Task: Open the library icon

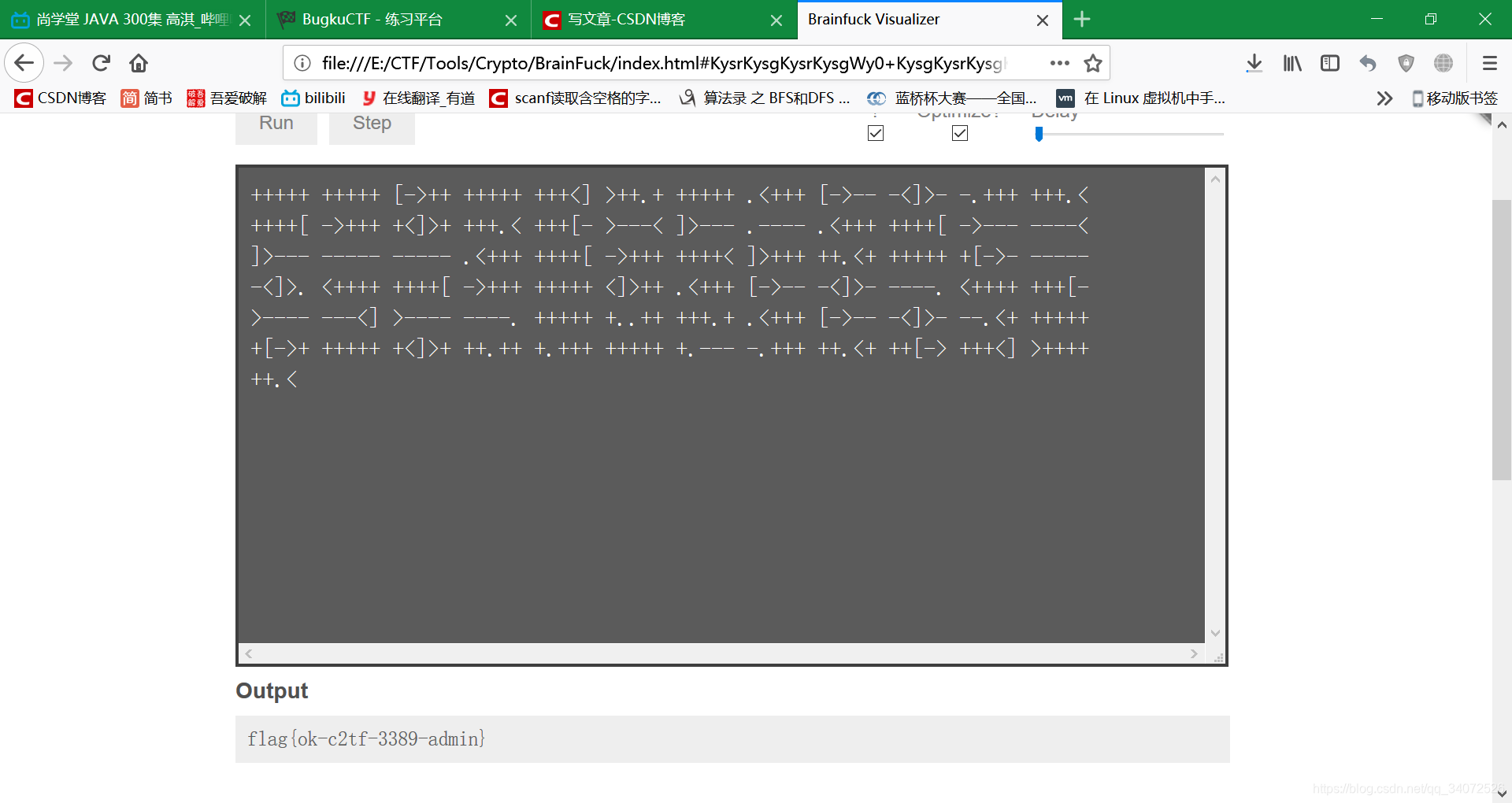Action: [x=1292, y=63]
